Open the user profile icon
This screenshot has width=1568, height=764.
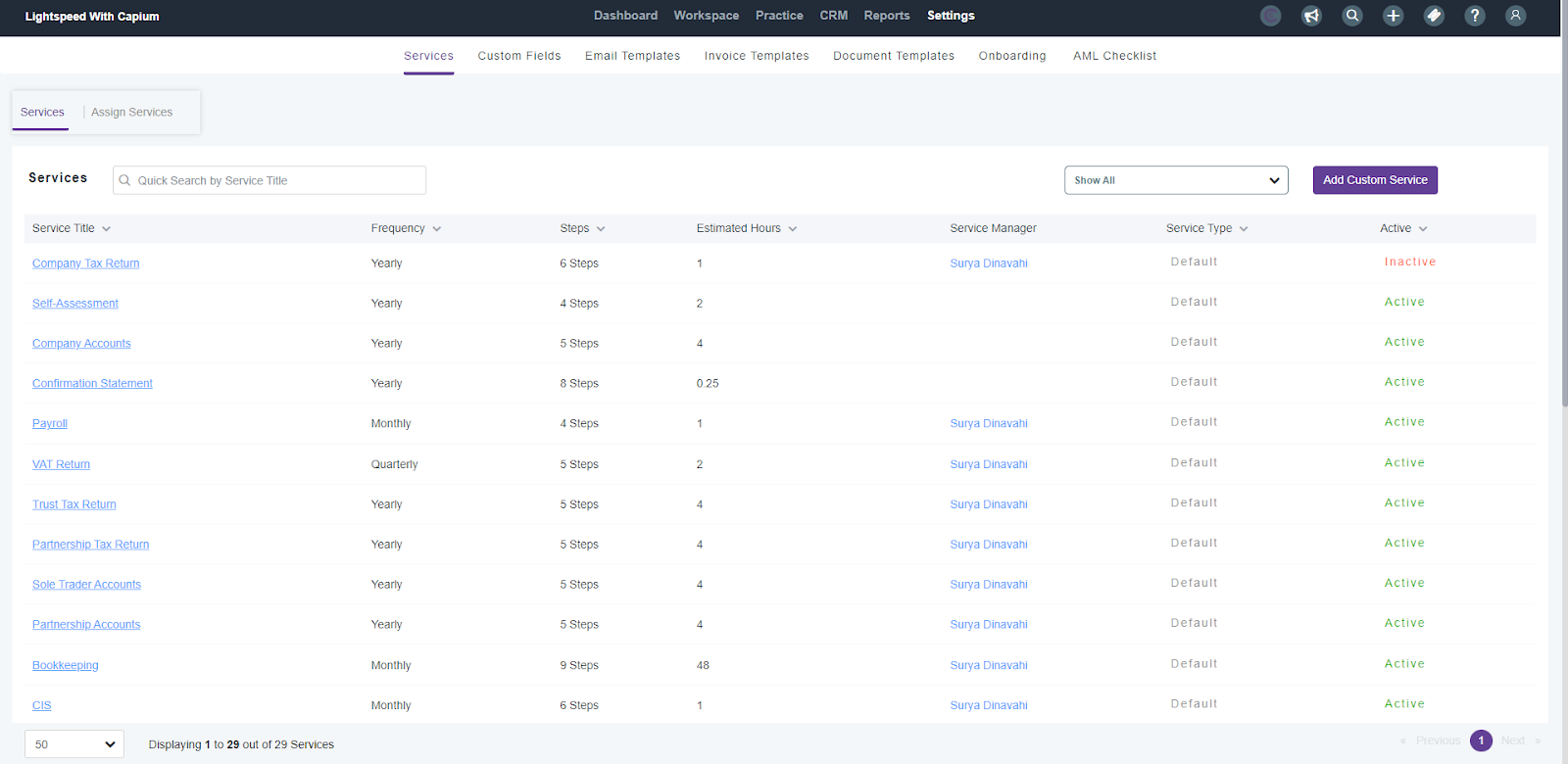click(x=1515, y=16)
